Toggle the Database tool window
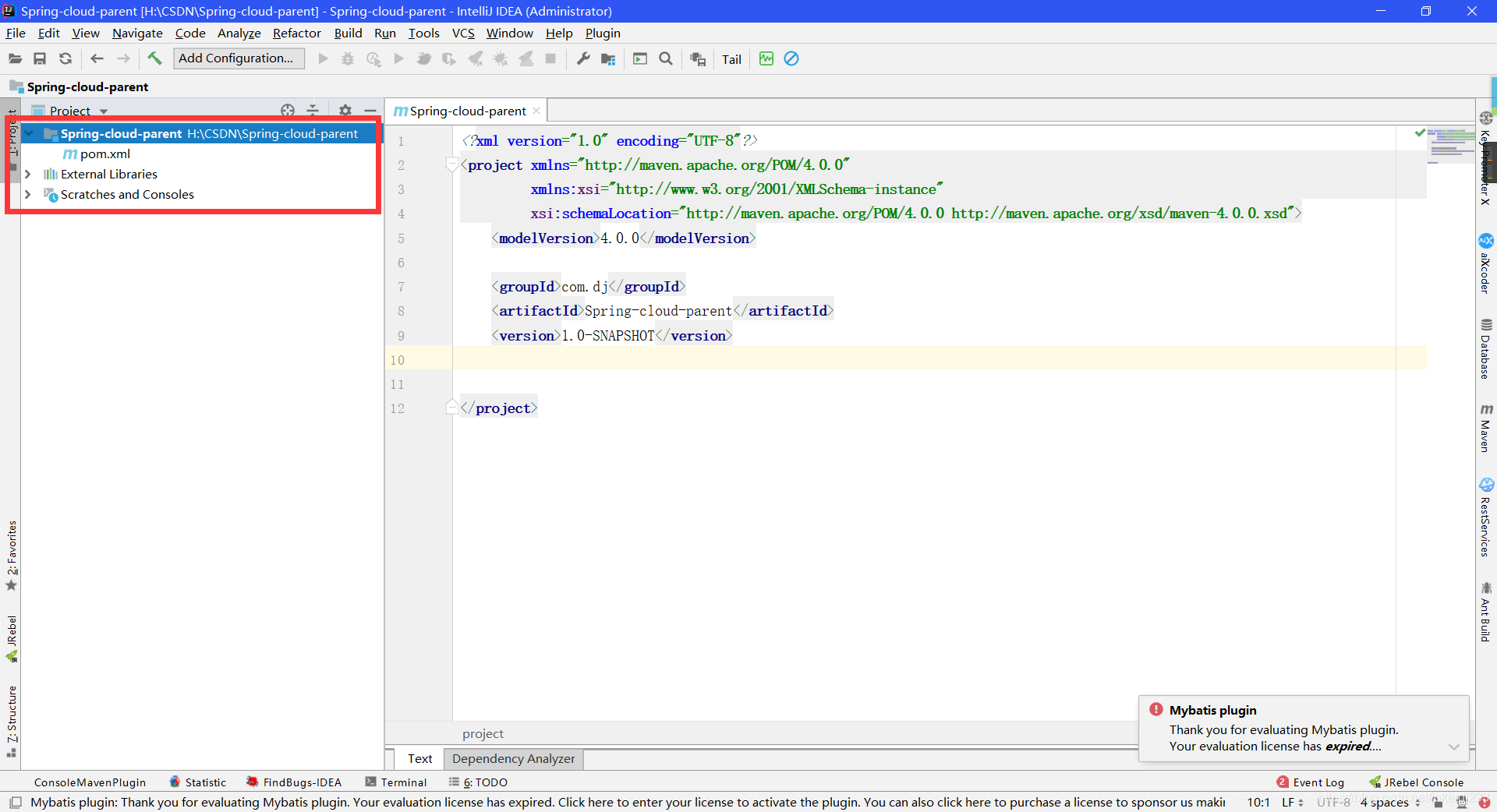 click(1486, 348)
